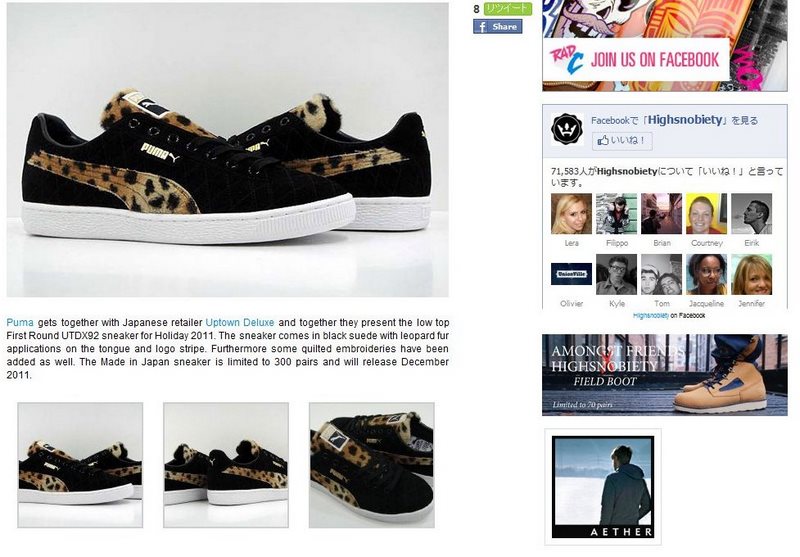
Task: Open the Highsnobiety Field Boot banner ad
Action: pos(664,375)
